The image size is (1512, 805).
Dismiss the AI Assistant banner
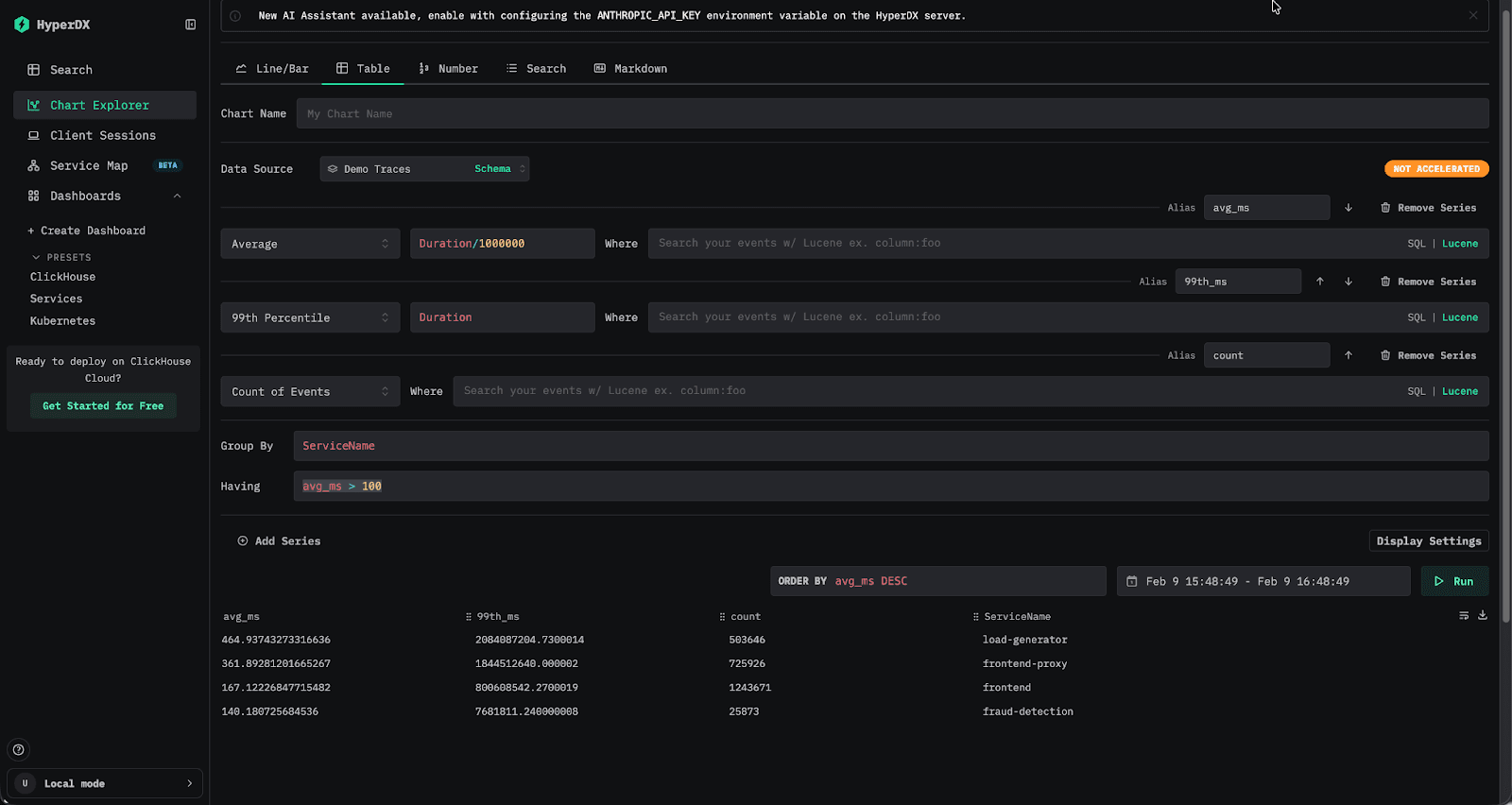pos(1473,15)
